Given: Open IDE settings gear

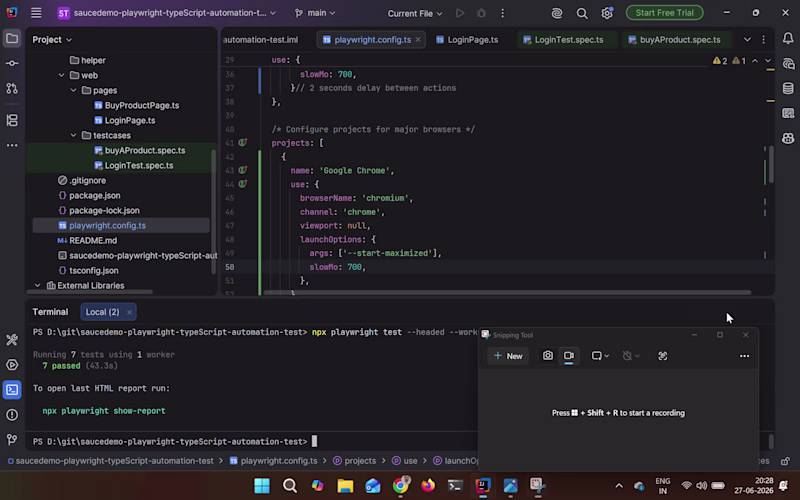Looking at the screenshot, I should (607, 13).
